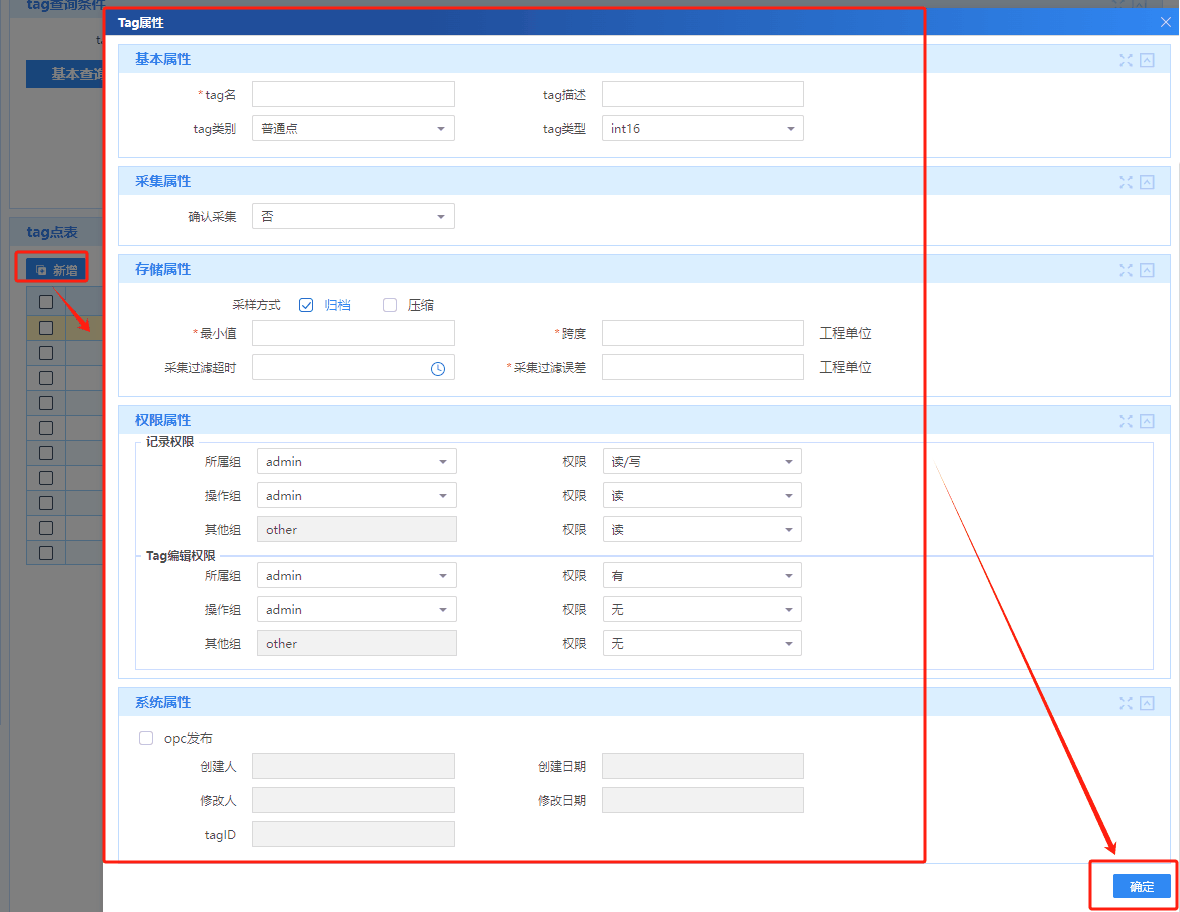This screenshot has width=1180, height=912.
Task: Click the clock icon in 采集过滤超时 field
Action: (437, 369)
